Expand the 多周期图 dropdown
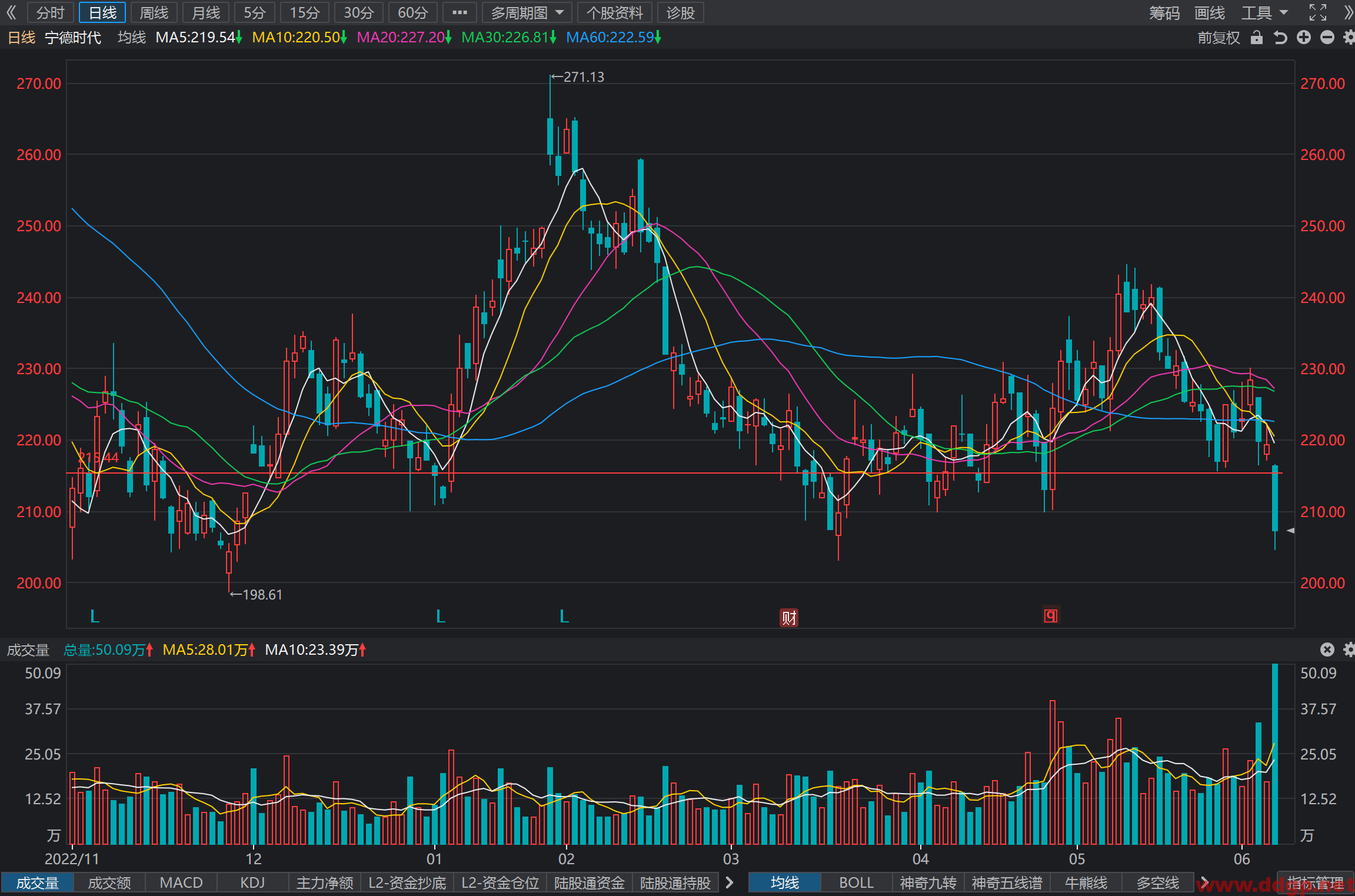Screen dimensions: 1355x896 point(527,12)
